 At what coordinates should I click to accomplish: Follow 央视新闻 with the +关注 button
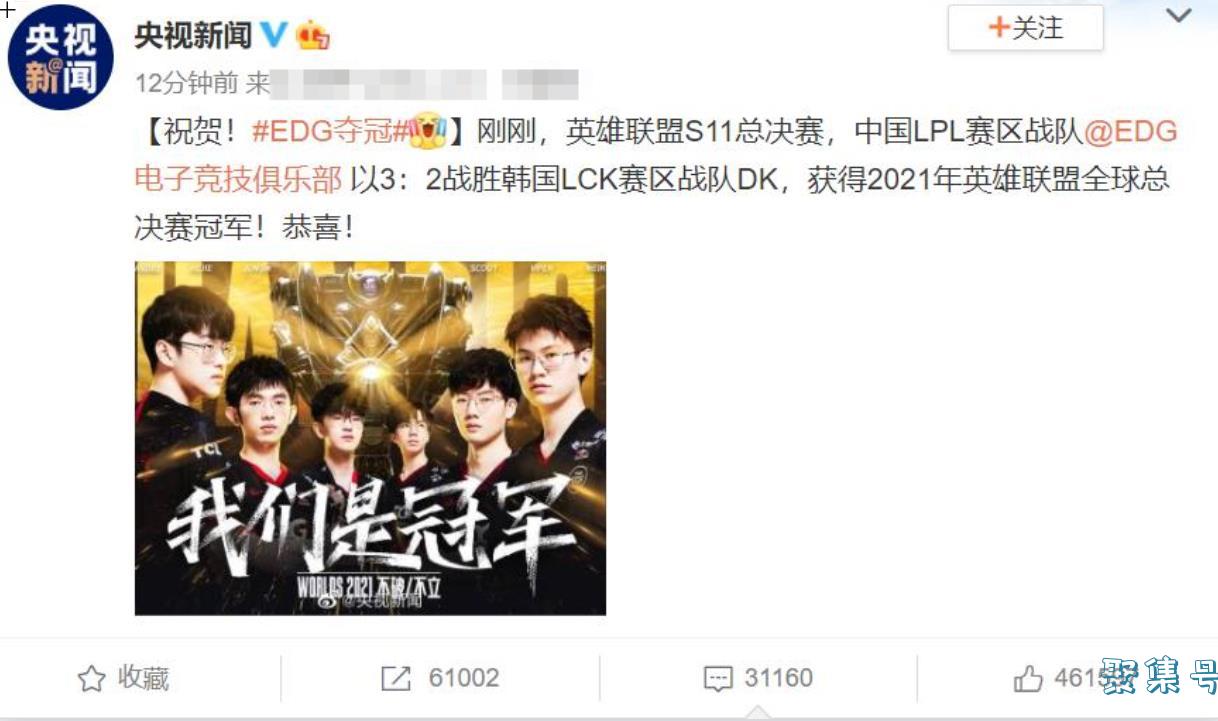click(1025, 28)
